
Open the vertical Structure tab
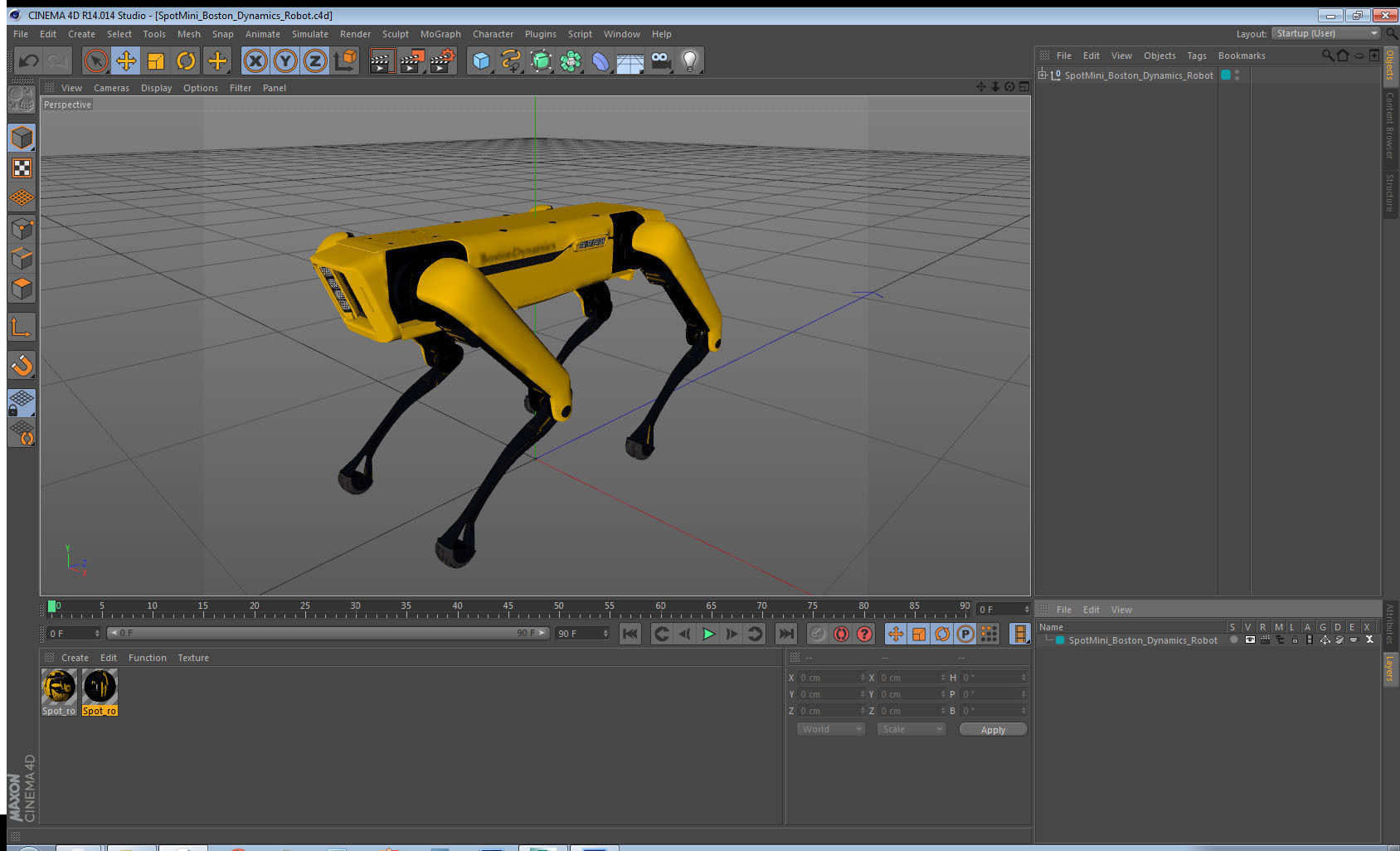(1390, 192)
